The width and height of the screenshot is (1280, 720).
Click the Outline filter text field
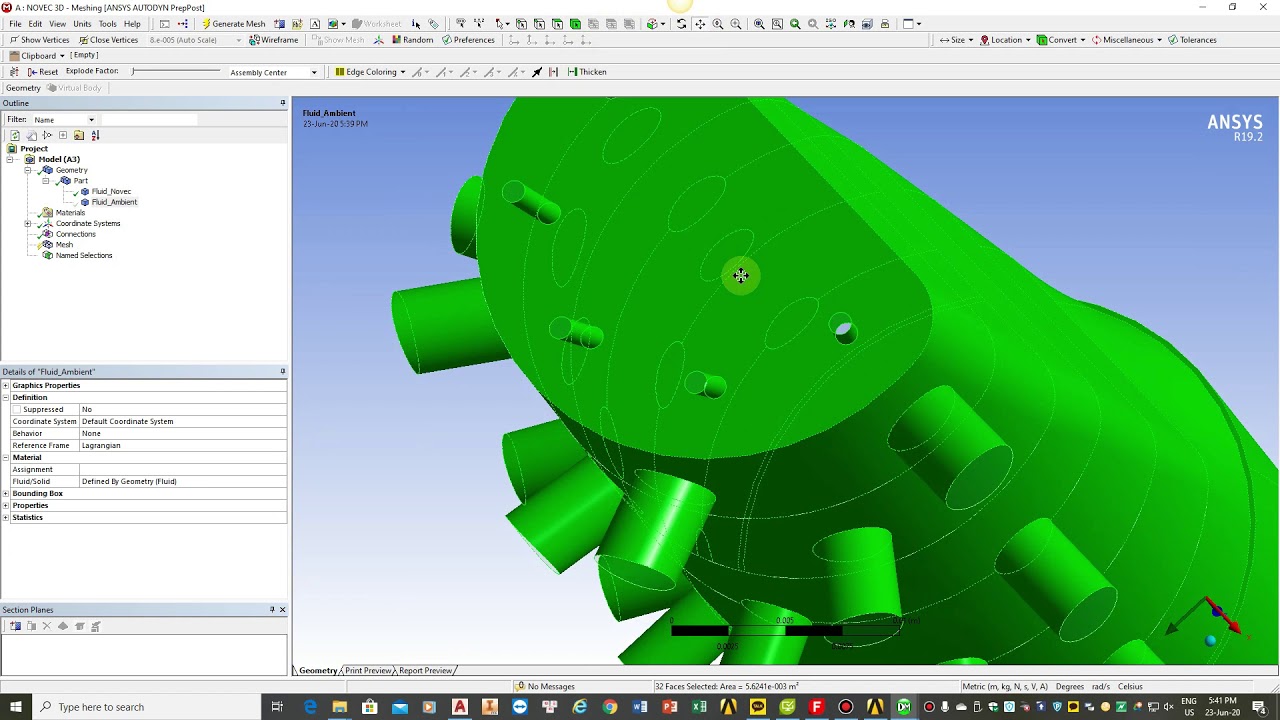(x=149, y=120)
